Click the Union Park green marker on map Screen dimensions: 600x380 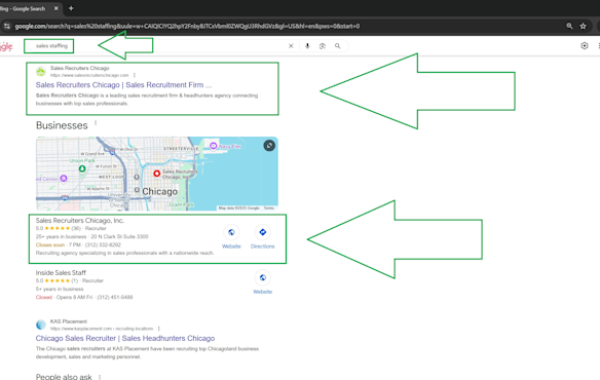pyautogui.click(x=82, y=168)
